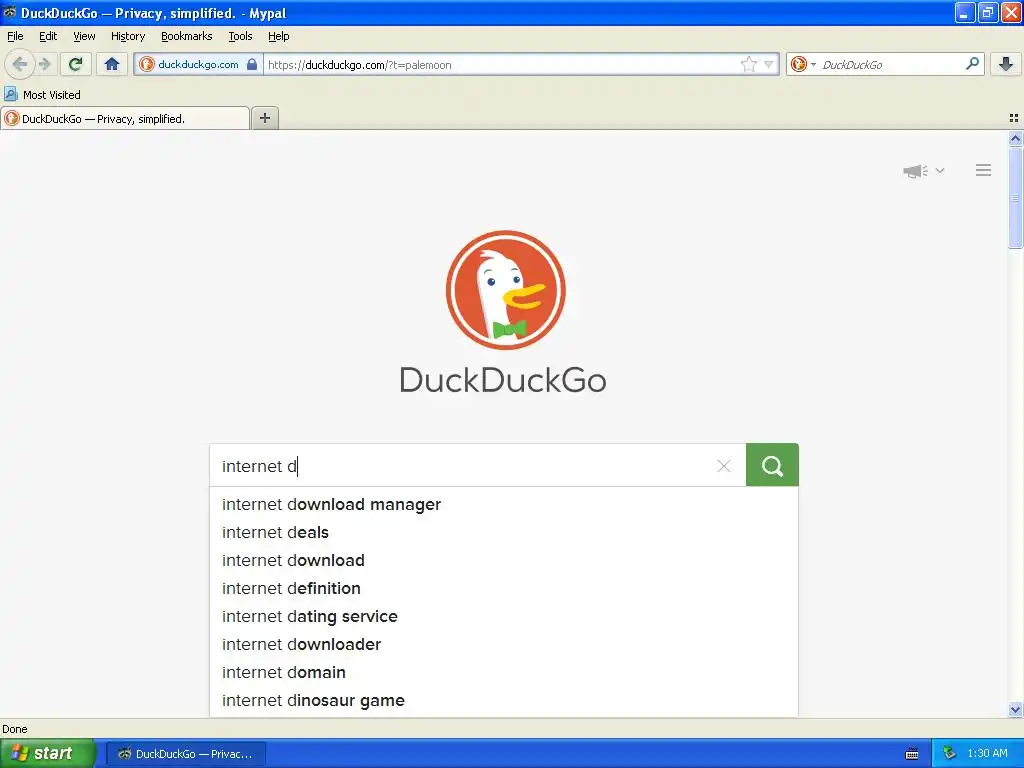The height and width of the screenshot is (768, 1024).
Task: Open the home page via the house icon
Action: pos(112,64)
